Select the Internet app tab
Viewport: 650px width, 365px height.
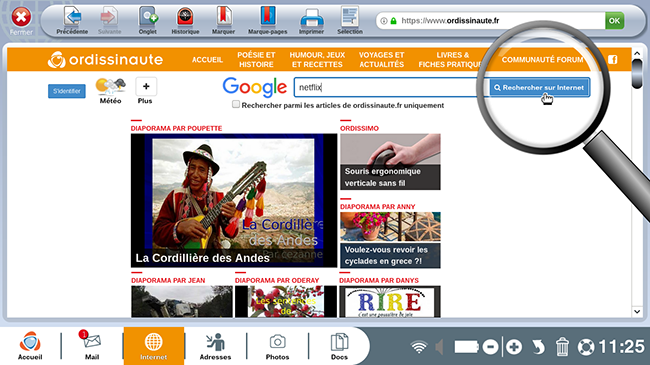(x=154, y=346)
